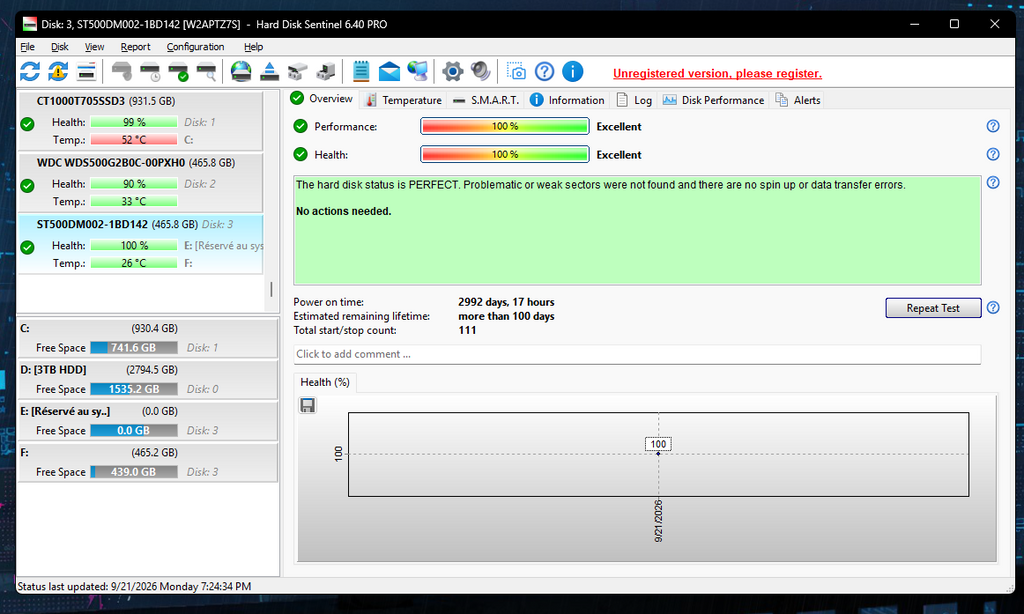
Task: Click the 1535.2 GB free space bar
Action: tap(134, 389)
